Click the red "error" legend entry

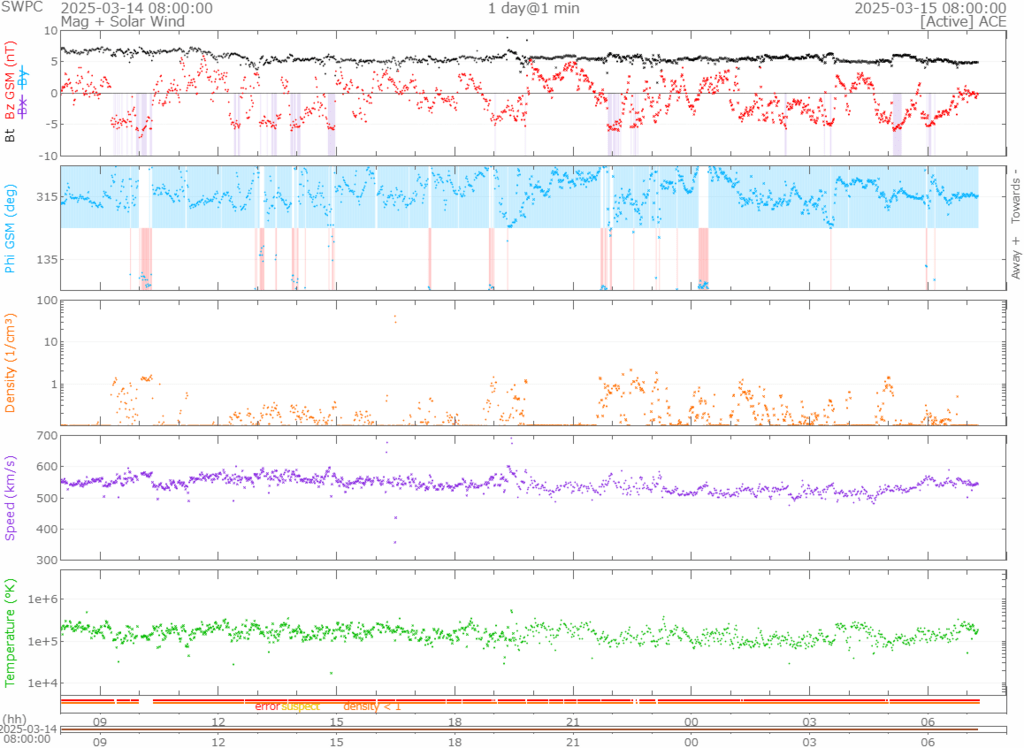pos(267,707)
